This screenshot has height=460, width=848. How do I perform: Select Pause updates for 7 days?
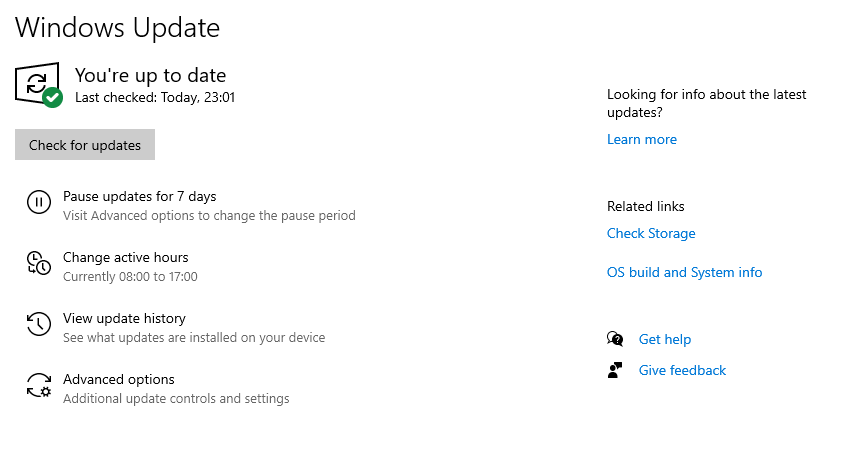coord(140,196)
